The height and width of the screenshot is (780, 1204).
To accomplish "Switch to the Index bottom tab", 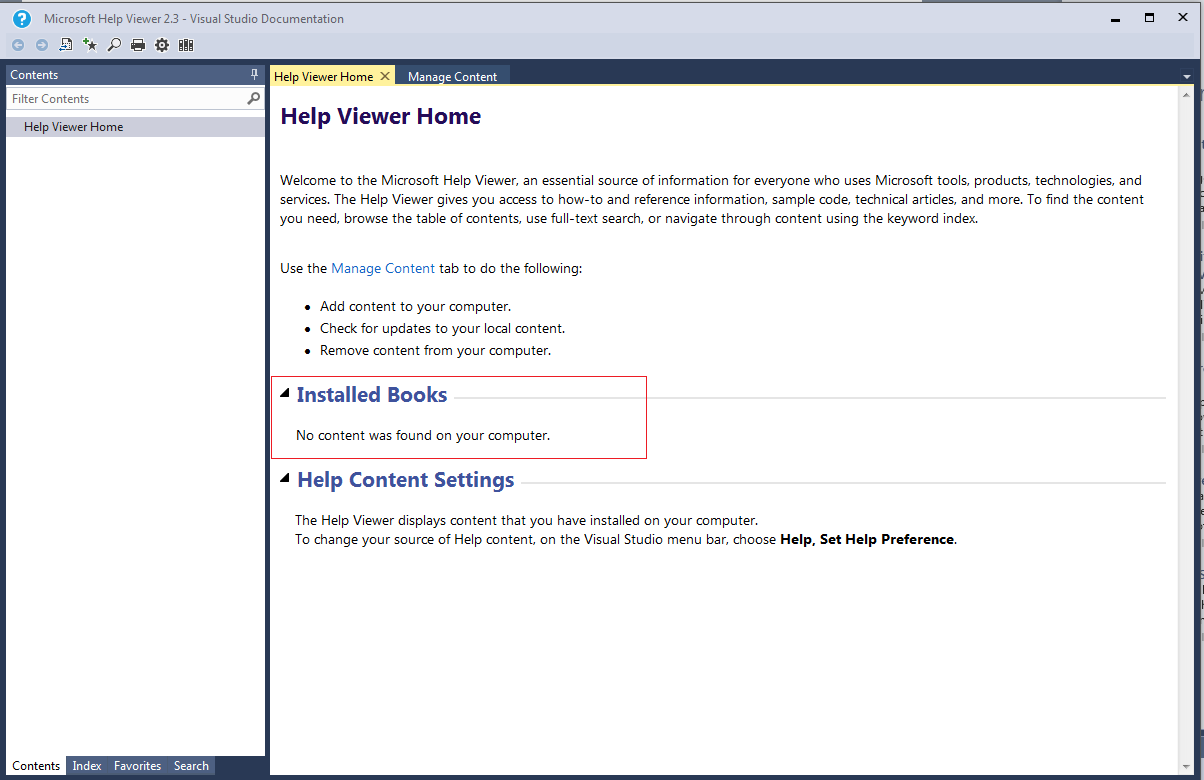I will coord(87,766).
